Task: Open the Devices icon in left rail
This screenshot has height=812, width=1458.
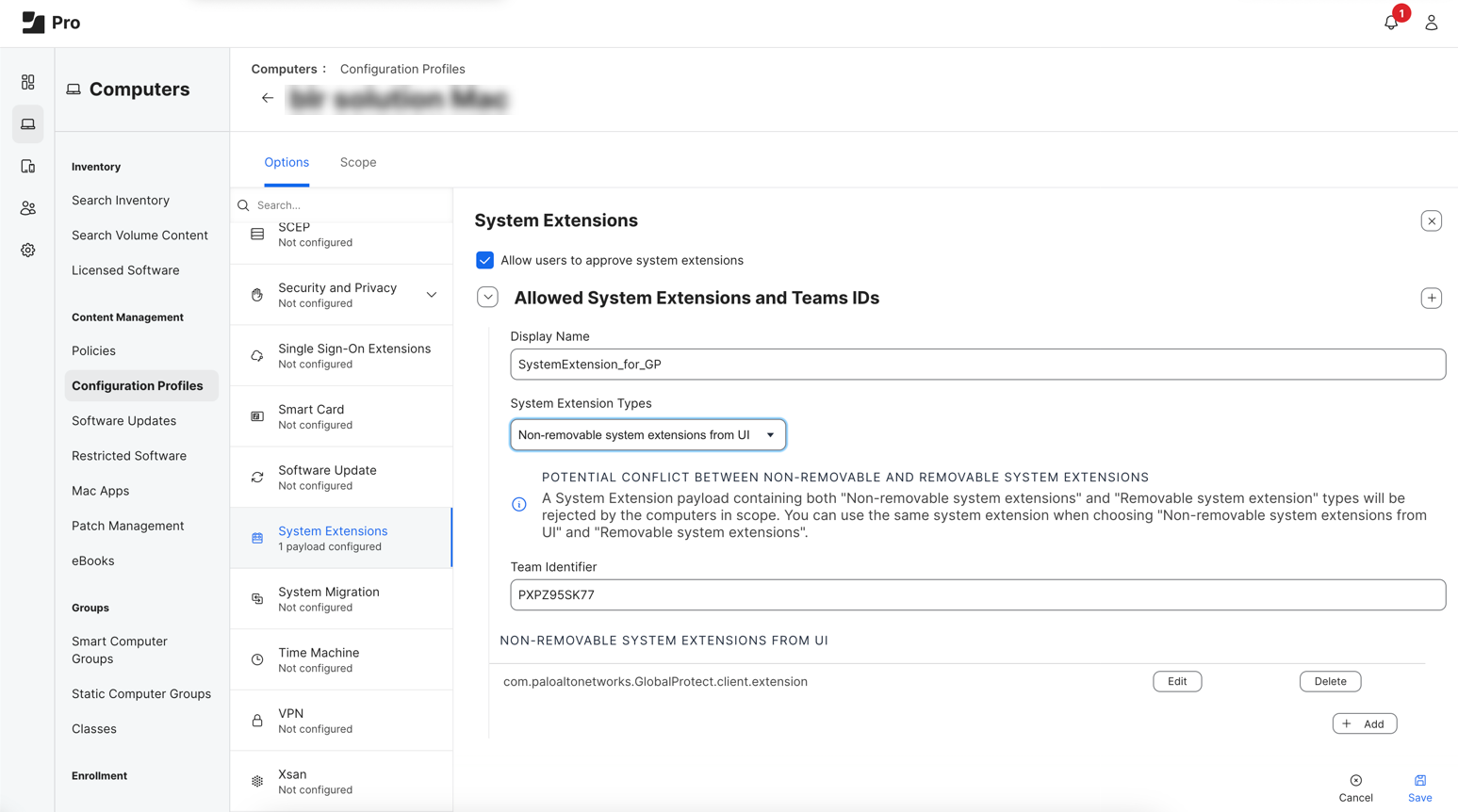Action: 28,167
